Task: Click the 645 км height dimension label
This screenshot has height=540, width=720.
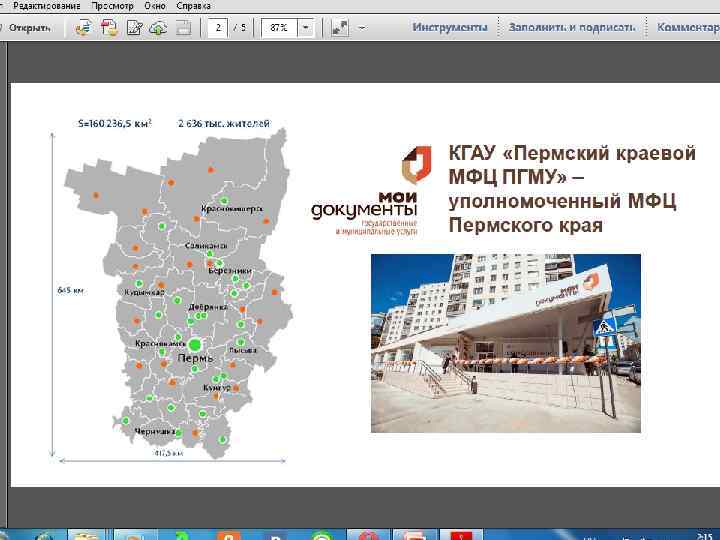Action: (x=71, y=290)
